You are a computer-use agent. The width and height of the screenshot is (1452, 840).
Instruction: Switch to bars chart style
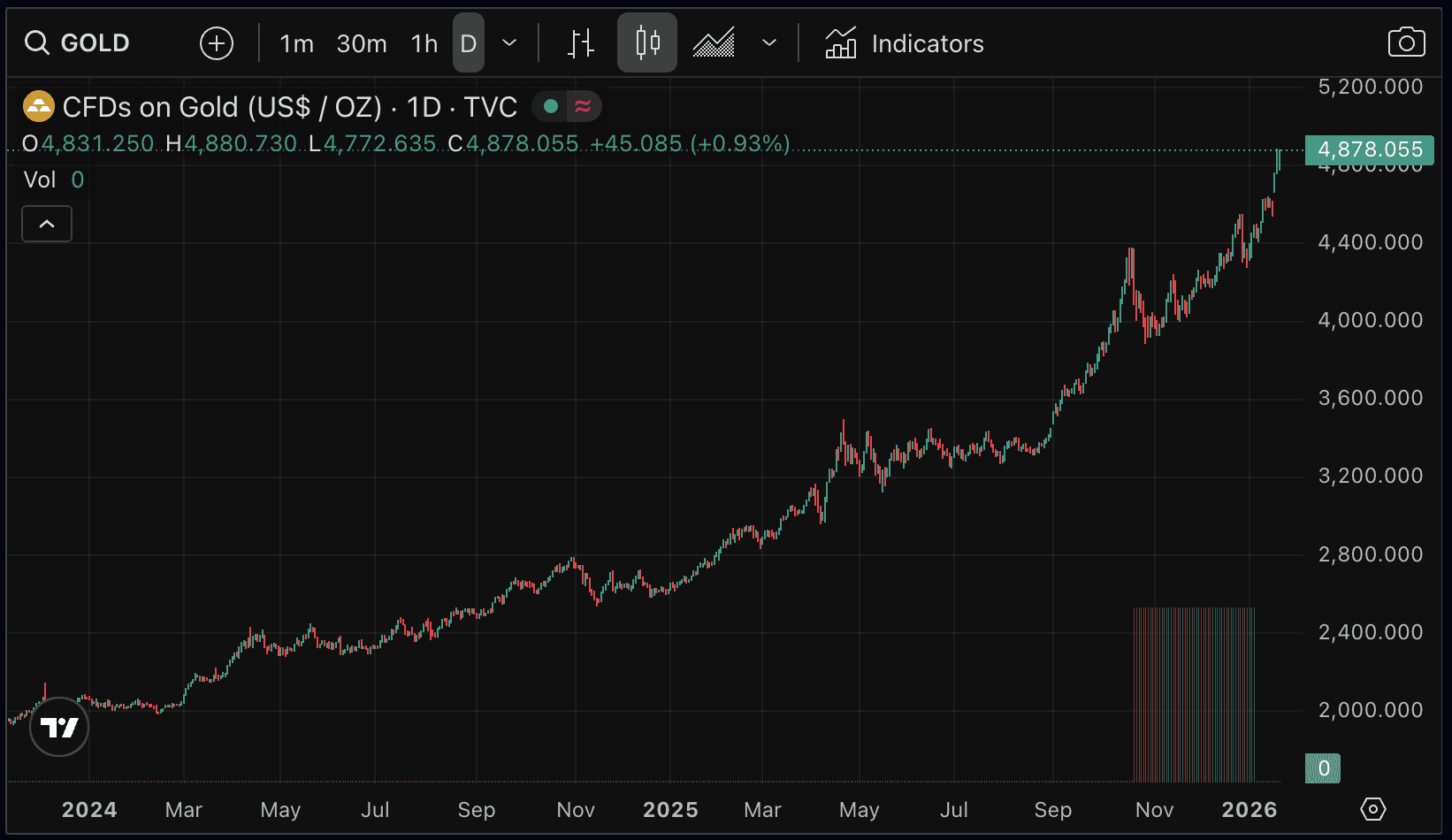581,42
